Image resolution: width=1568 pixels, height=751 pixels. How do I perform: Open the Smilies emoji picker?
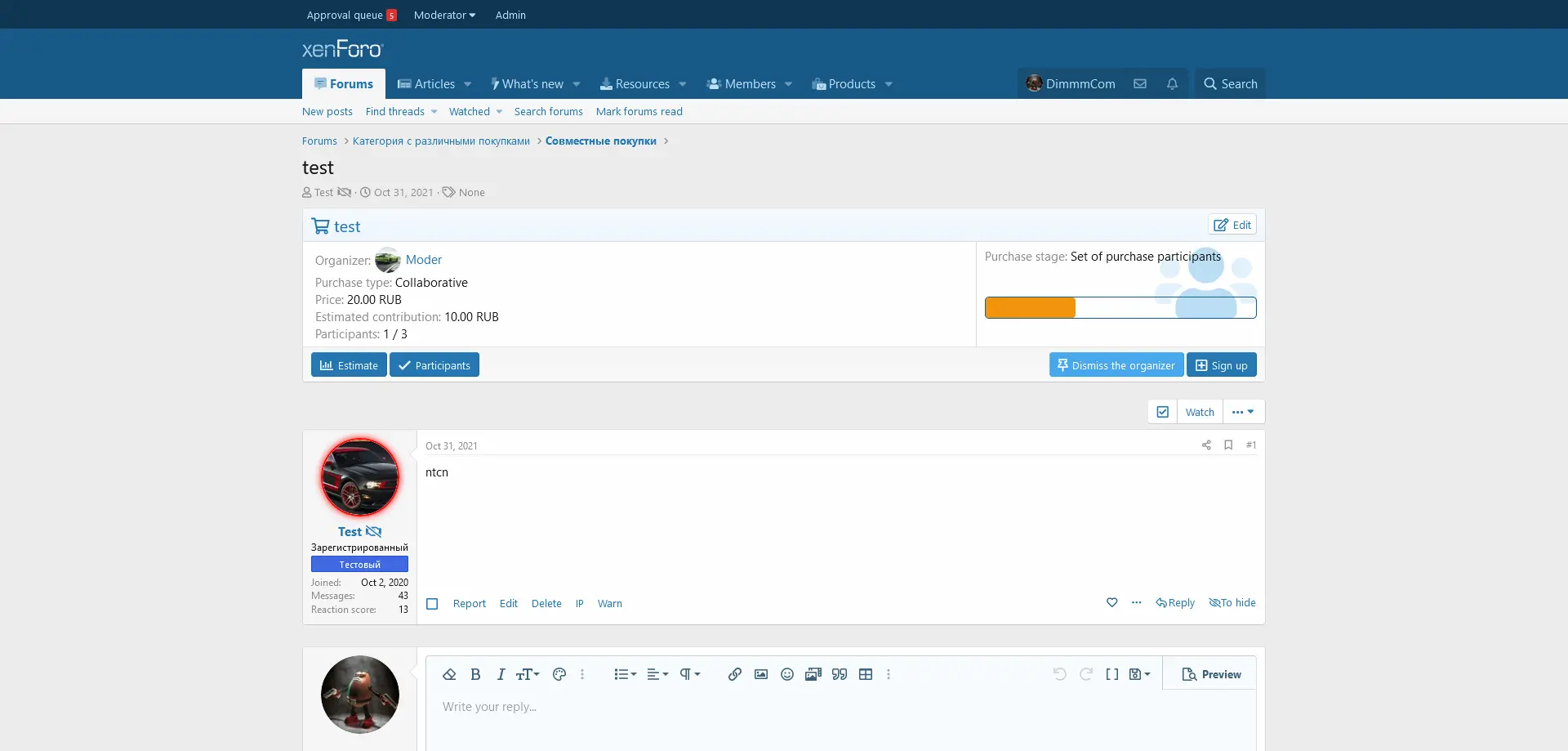coord(787,674)
